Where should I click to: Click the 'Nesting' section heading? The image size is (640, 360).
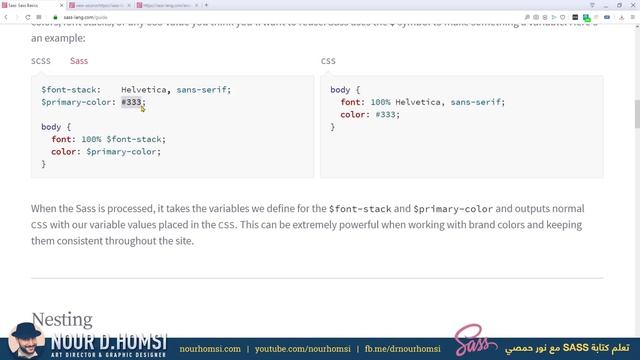(x=62, y=319)
